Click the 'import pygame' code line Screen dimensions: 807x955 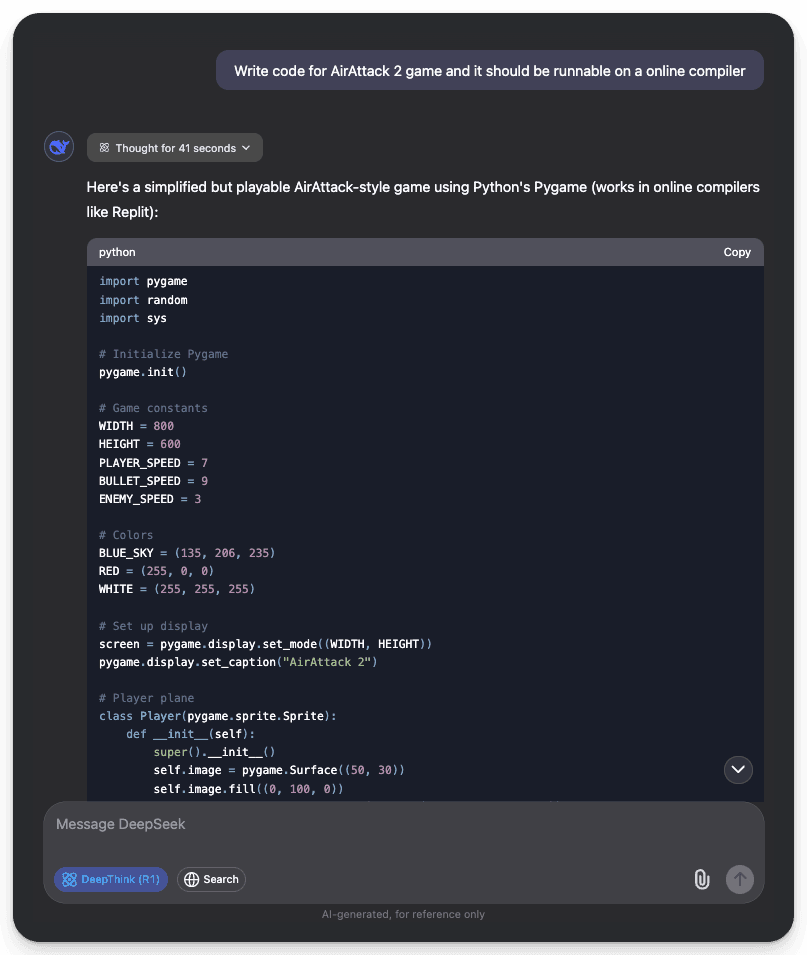pyautogui.click(x=143, y=281)
